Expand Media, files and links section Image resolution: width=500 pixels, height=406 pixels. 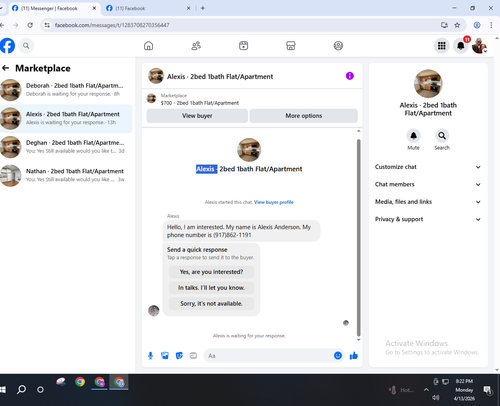pyautogui.click(x=428, y=202)
